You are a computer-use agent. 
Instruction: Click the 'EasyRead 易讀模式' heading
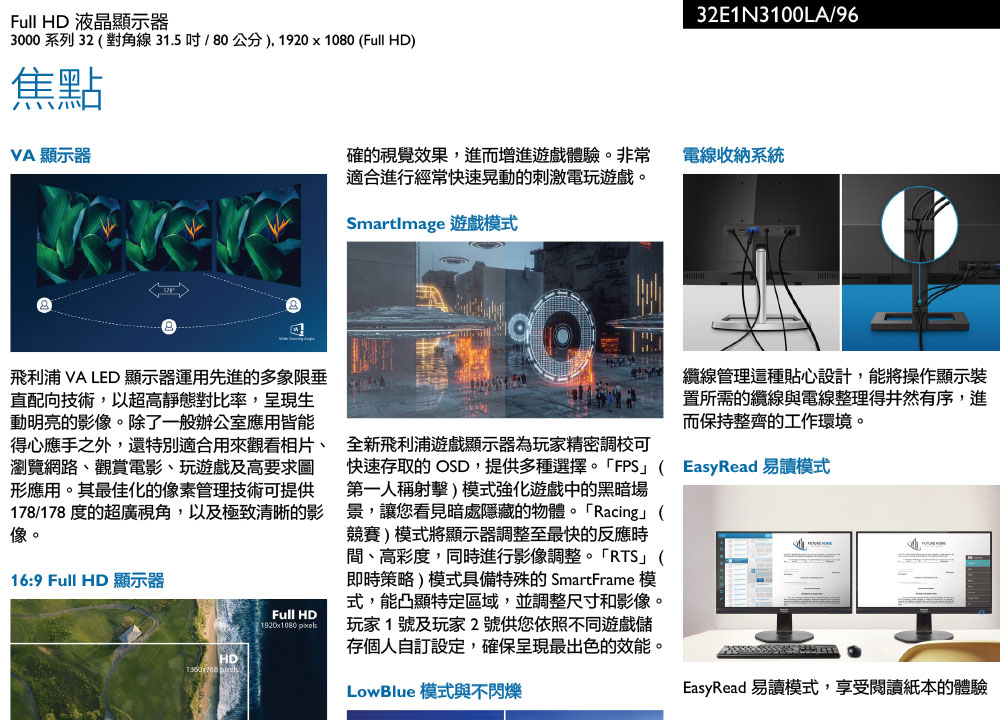click(x=756, y=466)
